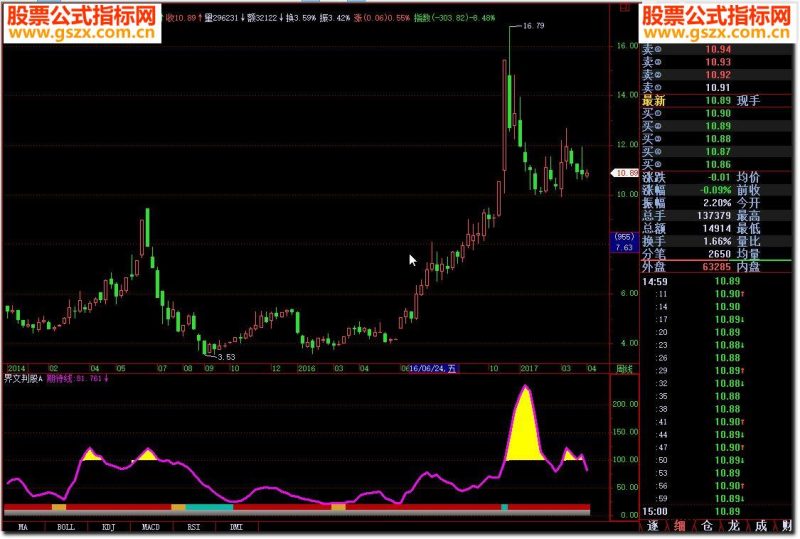Click the :29 tick row
Image resolution: width=800 pixels, height=539 pixels.
(x=717, y=371)
